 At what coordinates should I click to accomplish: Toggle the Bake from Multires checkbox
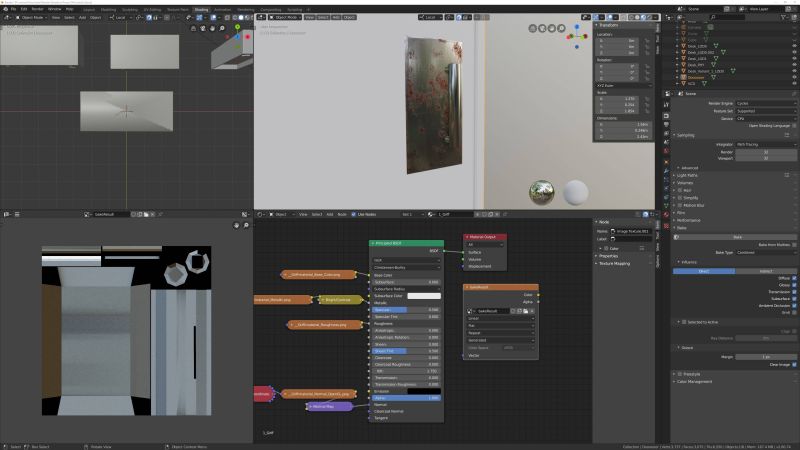point(794,245)
